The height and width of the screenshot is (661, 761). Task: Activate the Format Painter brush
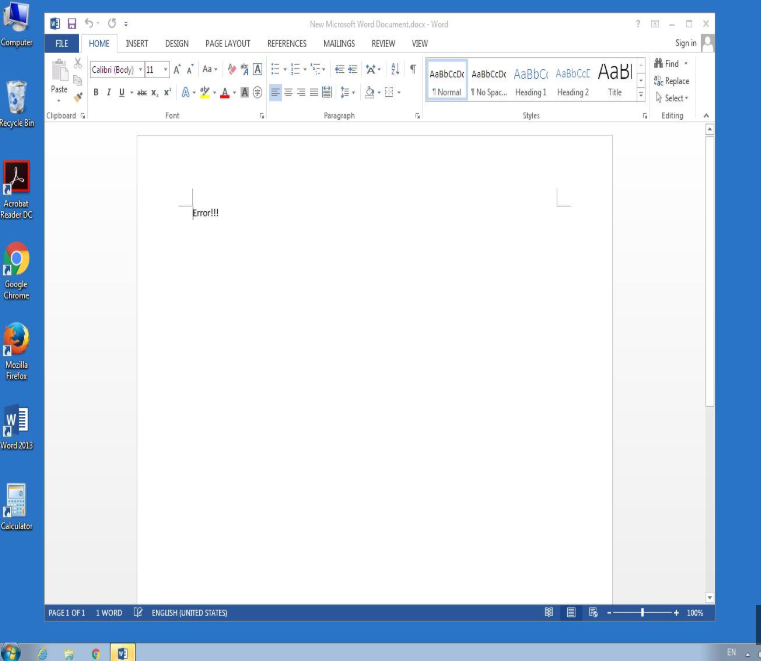(x=78, y=97)
